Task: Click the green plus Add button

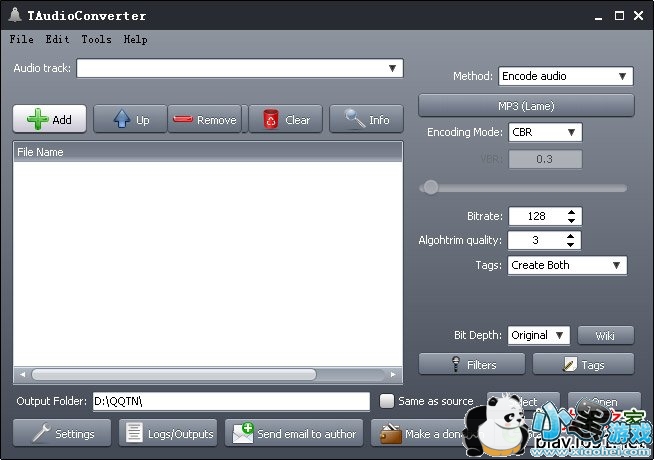Action: (x=50, y=120)
